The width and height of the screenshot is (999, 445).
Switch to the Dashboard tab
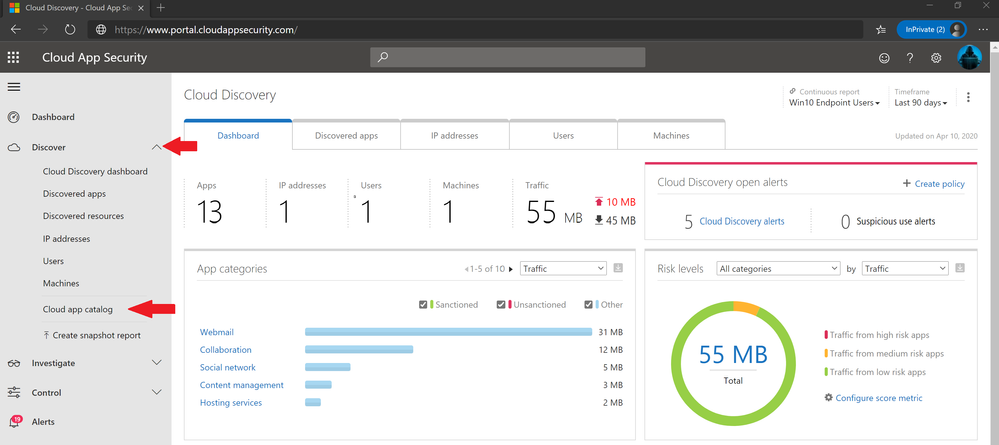238,135
